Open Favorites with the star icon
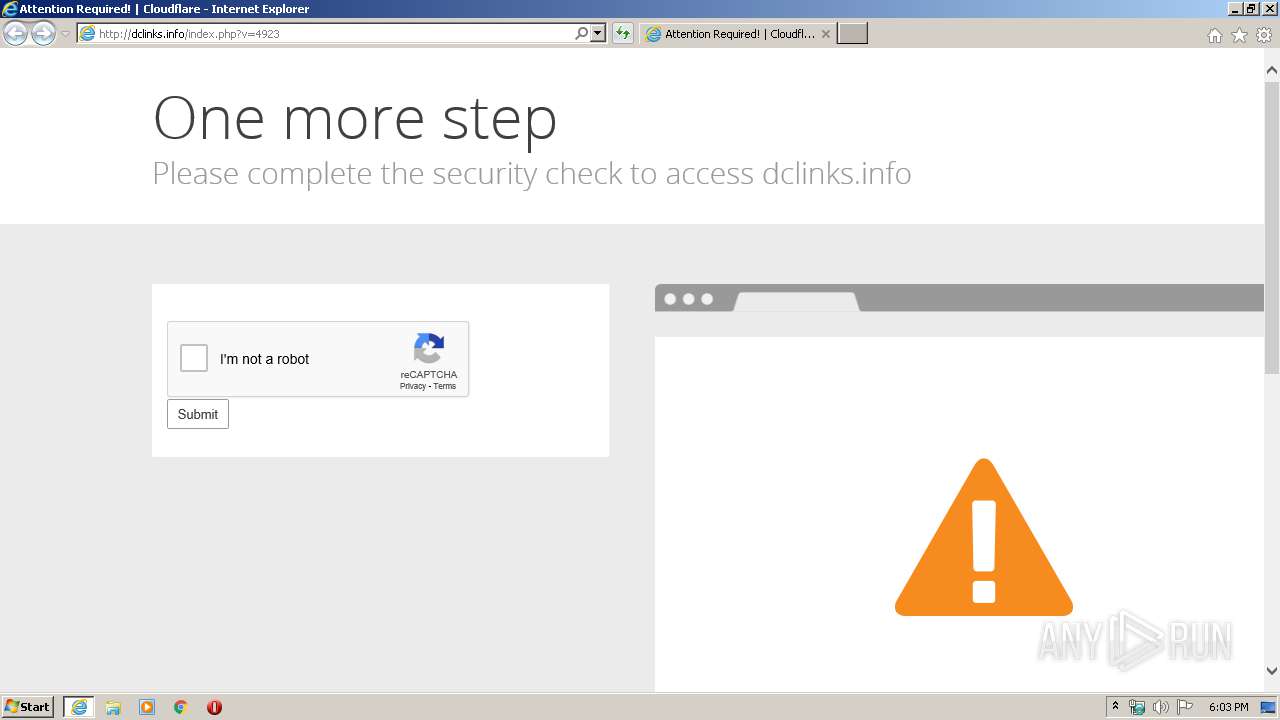The width and height of the screenshot is (1280, 720). [1239, 35]
